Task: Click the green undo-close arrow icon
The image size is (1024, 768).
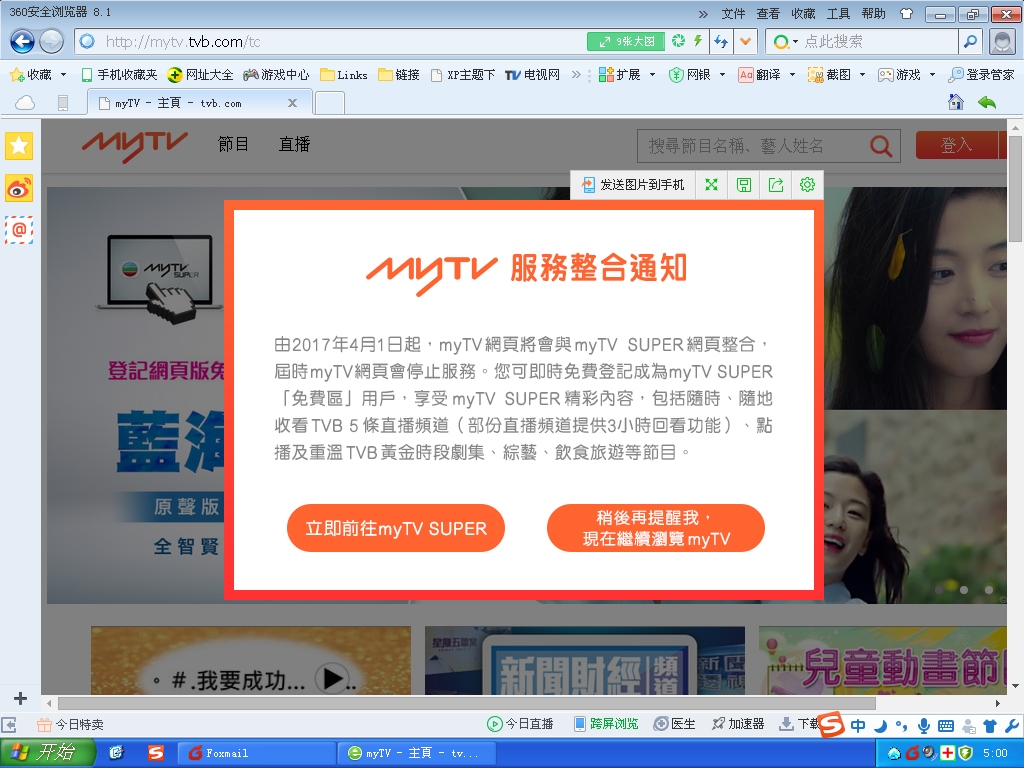Action: [987, 102]
